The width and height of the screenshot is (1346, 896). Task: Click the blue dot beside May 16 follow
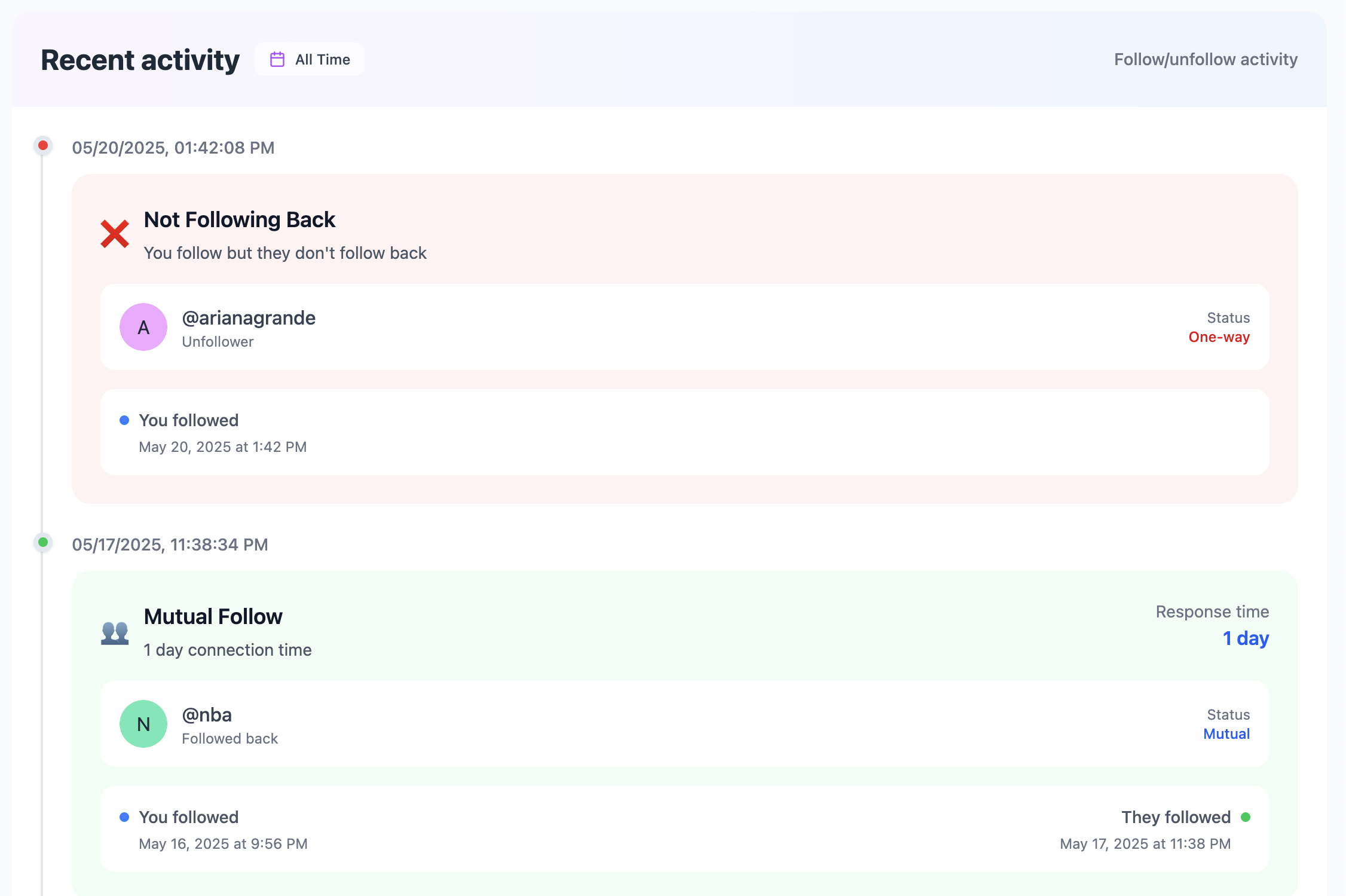pyautogui.click(x=124, y=817)
